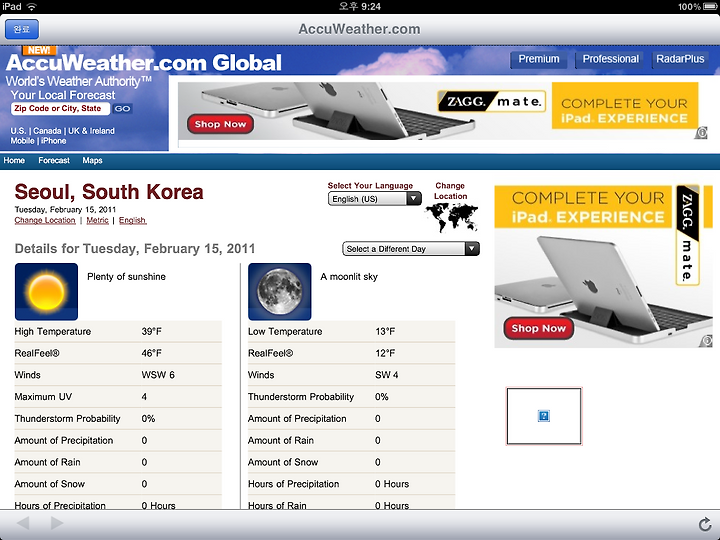Click the sun weather icon
720x540 pixels.
click(46, 292)
